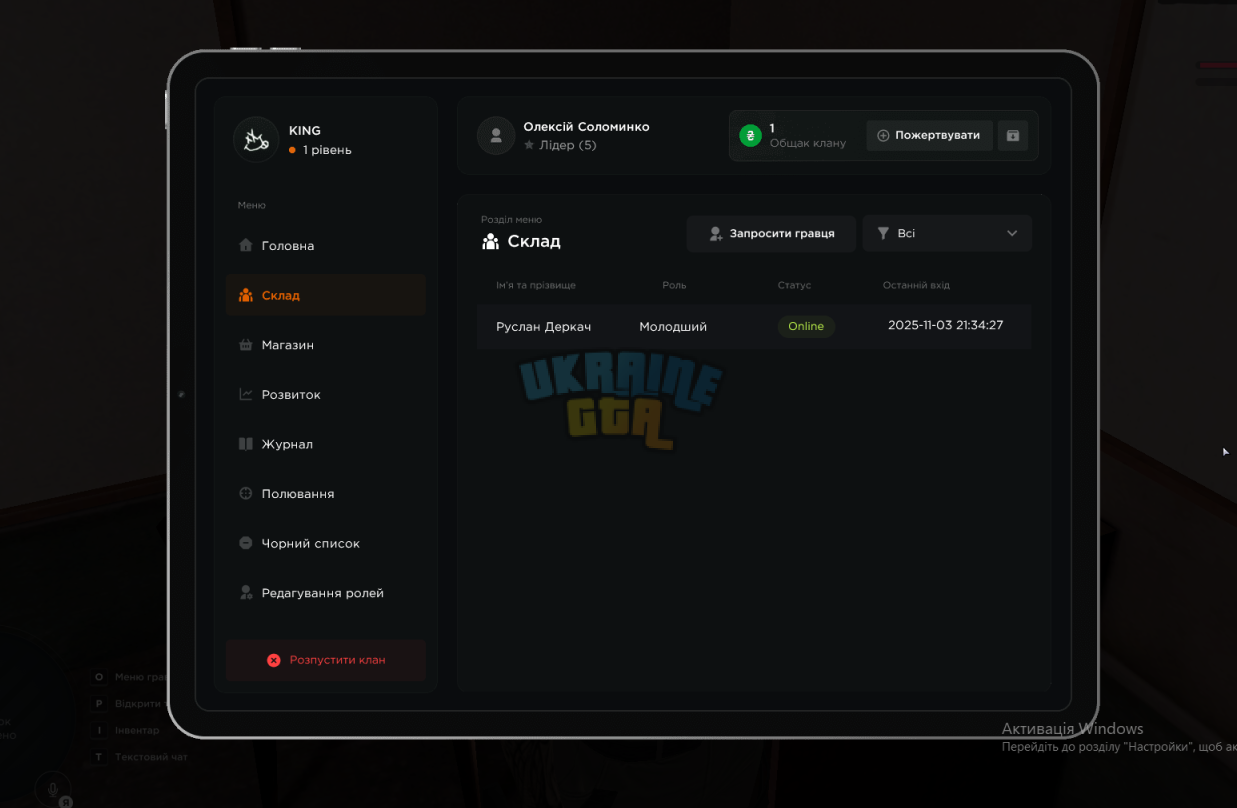Click the home icon beside Головна

pyautogui.click(x=246, y=245)
